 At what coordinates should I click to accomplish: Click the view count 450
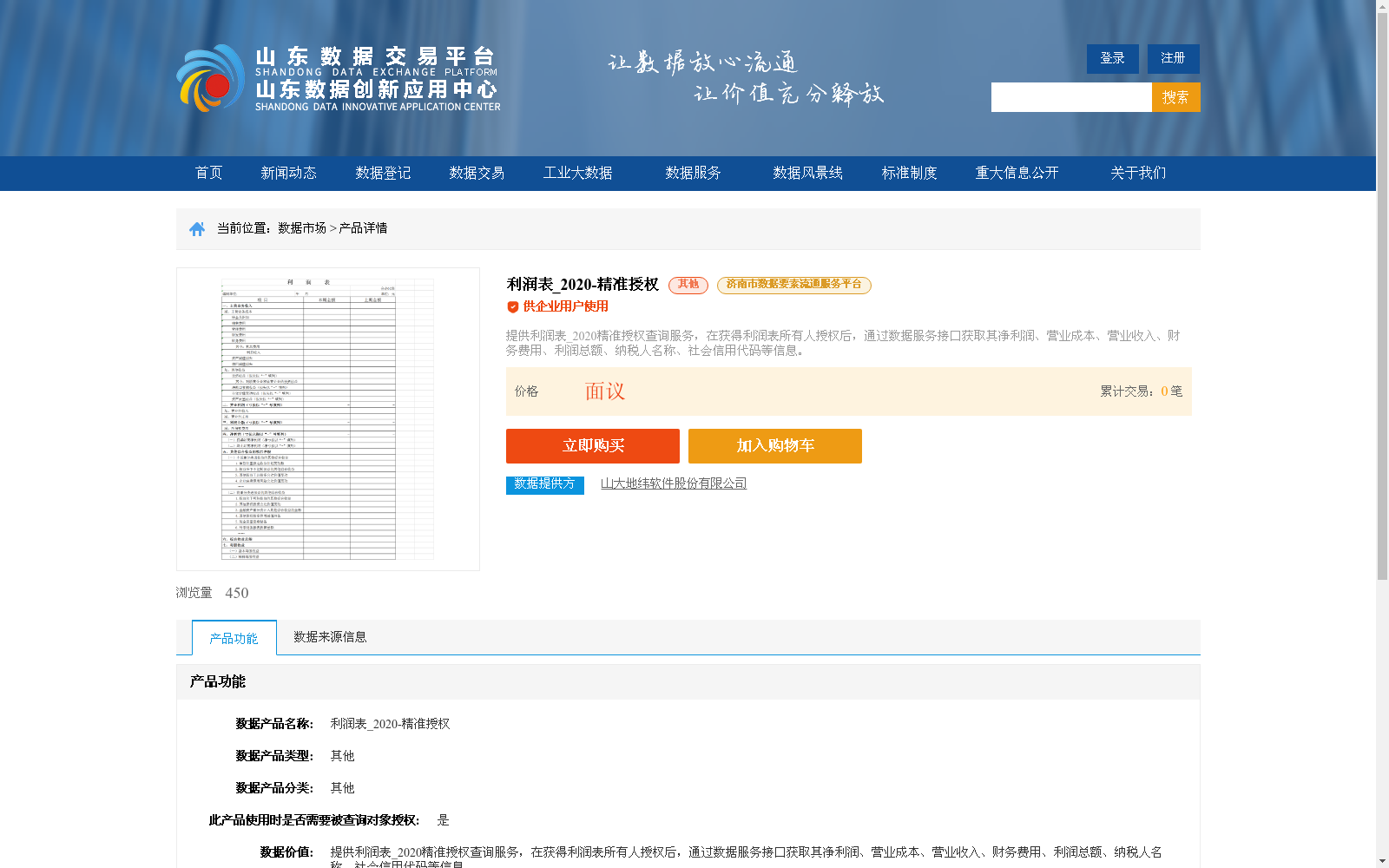coord(237,593)
